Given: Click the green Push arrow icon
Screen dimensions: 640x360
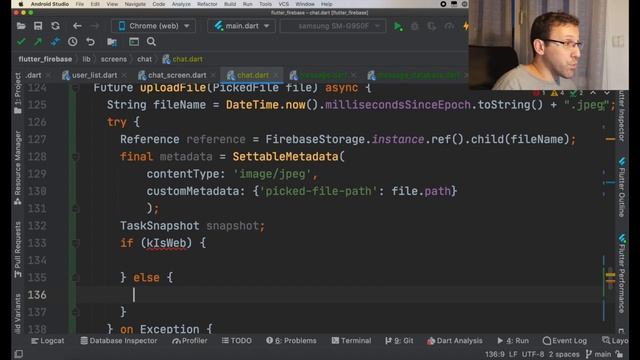Looking at the screenshot, I should tap(38, 42).
